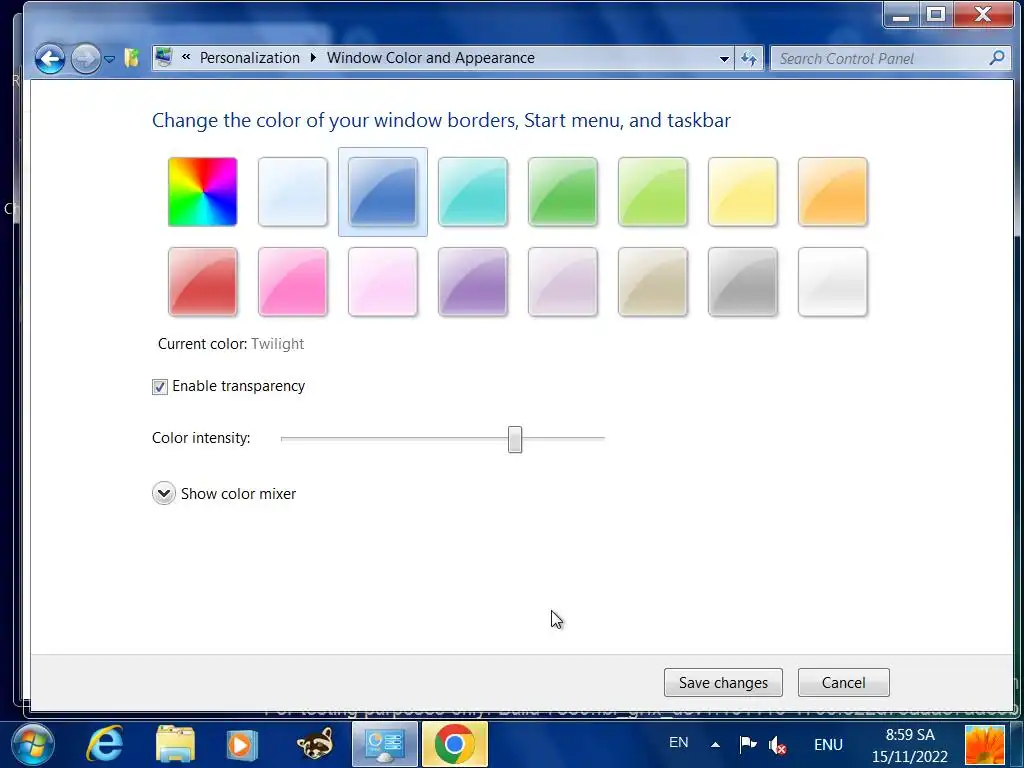Select the rainbow color-wheel swatch
1024x768 pixels.
click(202, 192)
